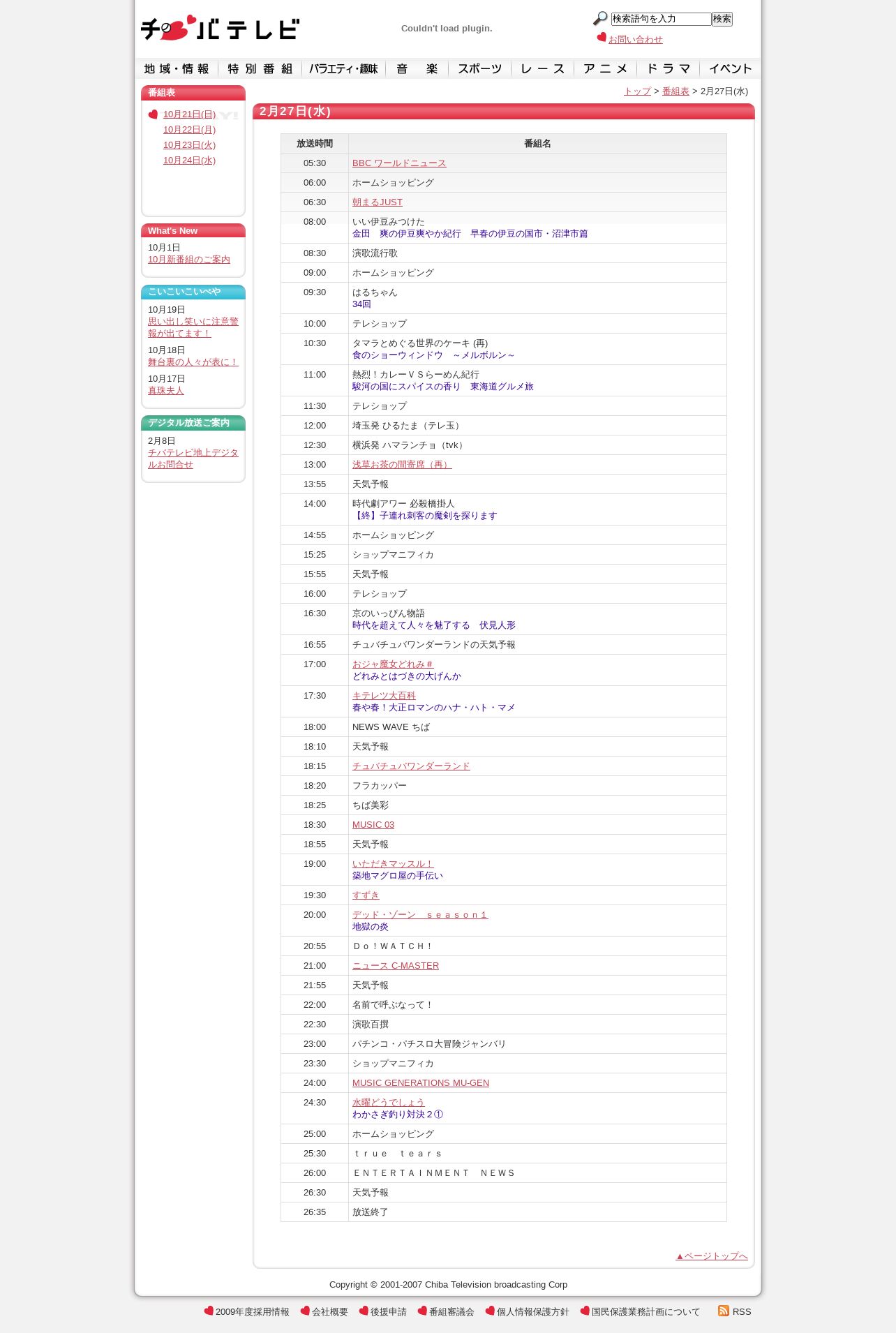Open 会社概要 footer link
896x1333 pixels.
330,1312
